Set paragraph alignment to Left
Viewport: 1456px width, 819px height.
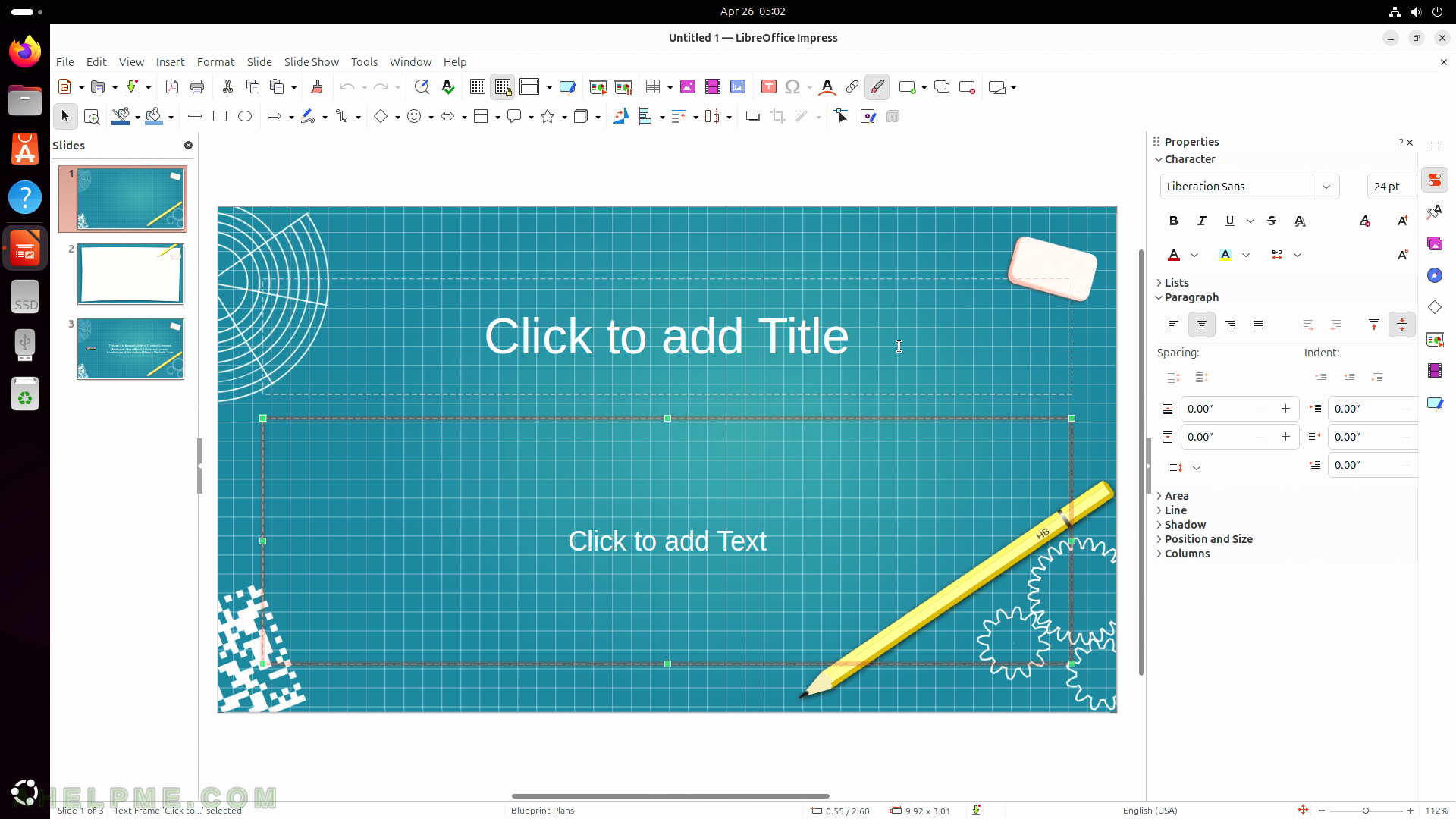(1173, 325)
